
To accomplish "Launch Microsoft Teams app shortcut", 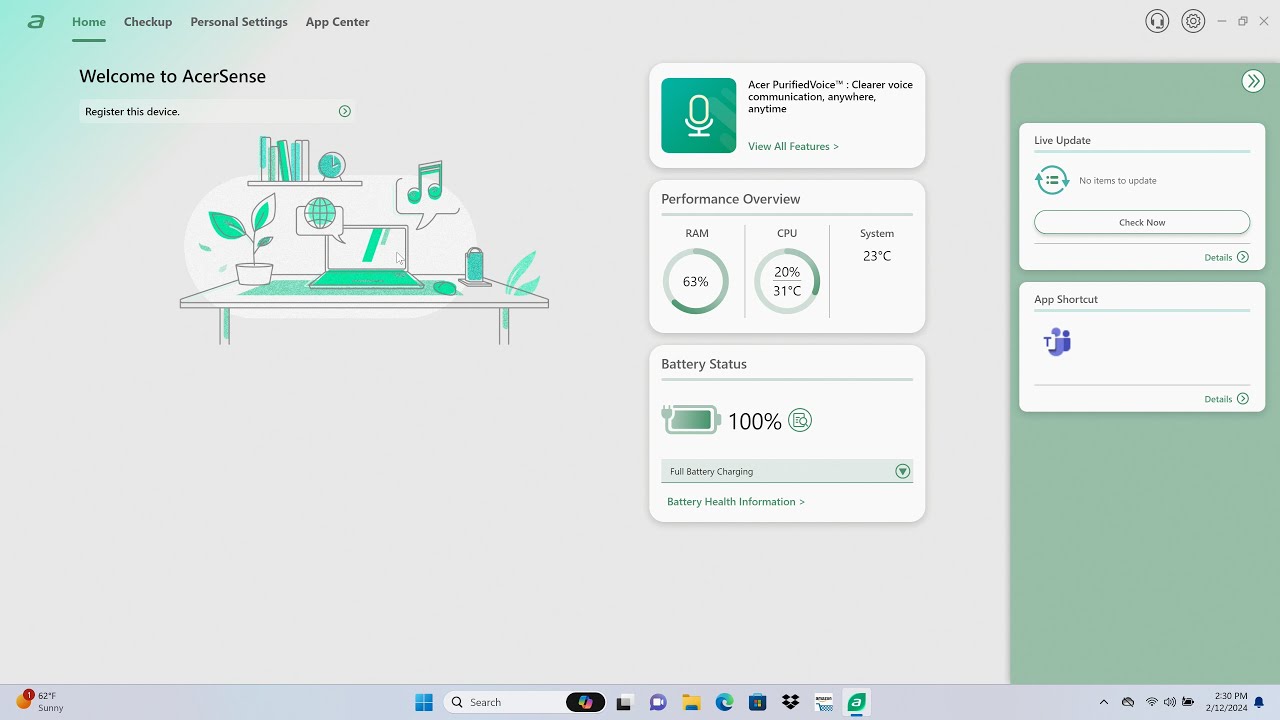I will tap(1057, 343).
